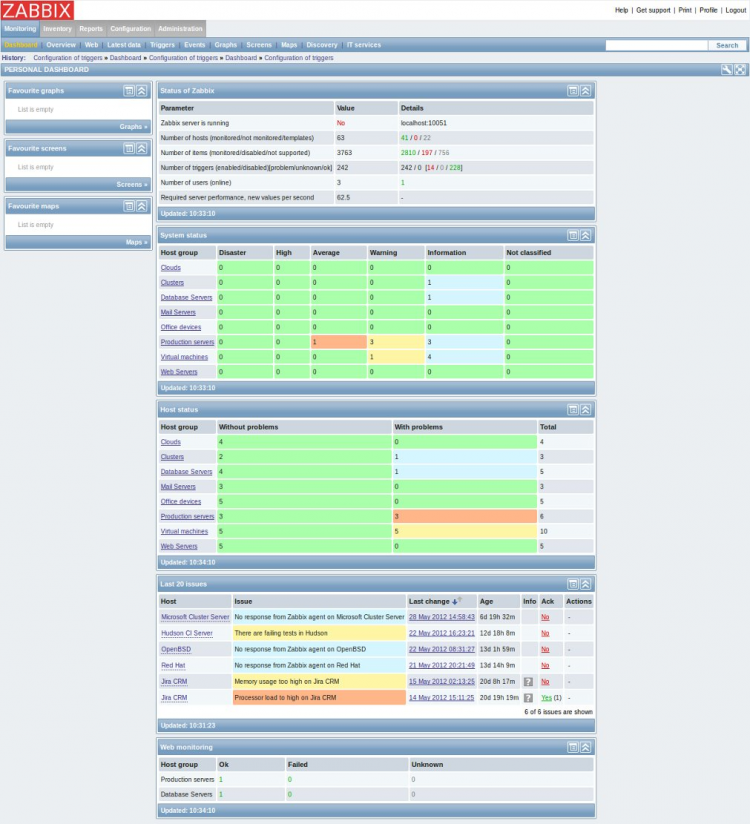Select Latest data in the submenu

124,45
